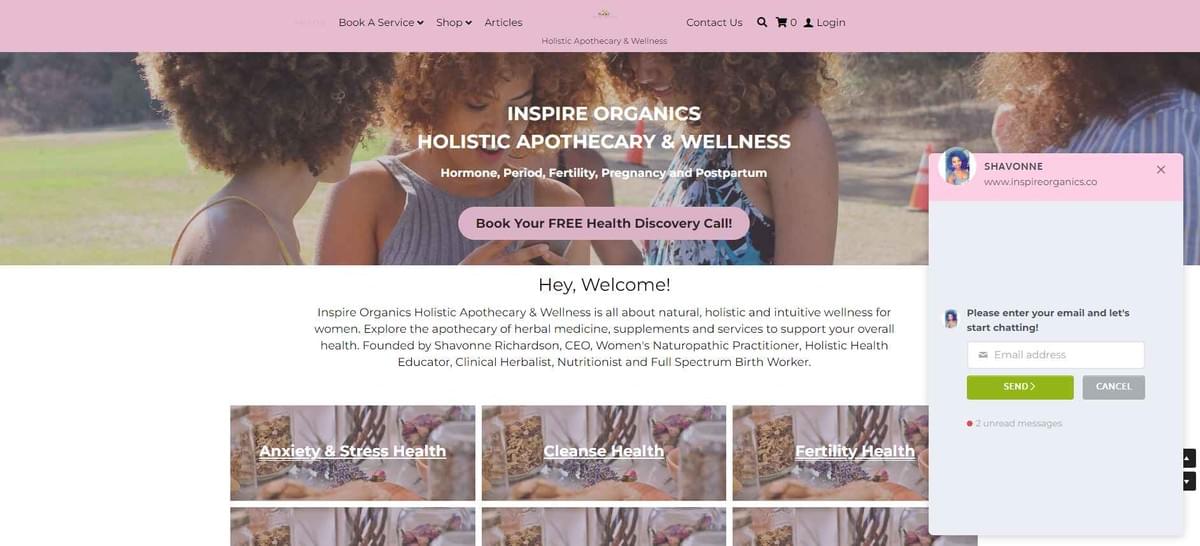Expand the Book A Service dropdown
Viewport: 1200px width, 546px height.
tap(381, 22)
